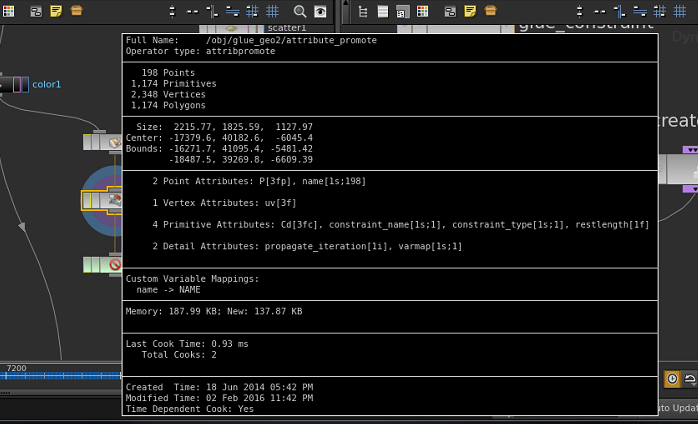The width and height of the screenshot is (698, 424).
Task: Open display options eye icon
Action: click(320, 11)
